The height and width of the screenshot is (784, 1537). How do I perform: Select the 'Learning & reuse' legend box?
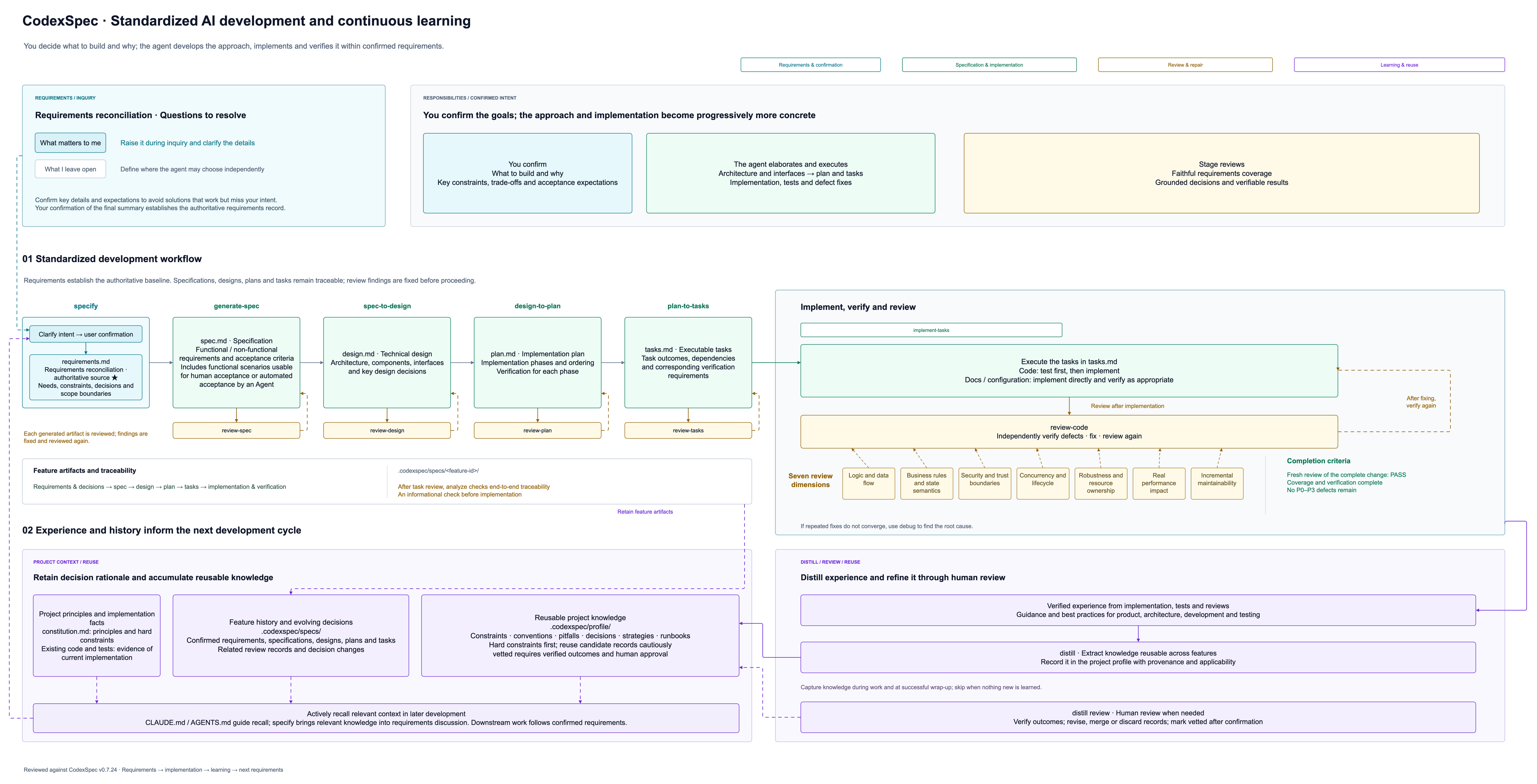point(1399,64)
